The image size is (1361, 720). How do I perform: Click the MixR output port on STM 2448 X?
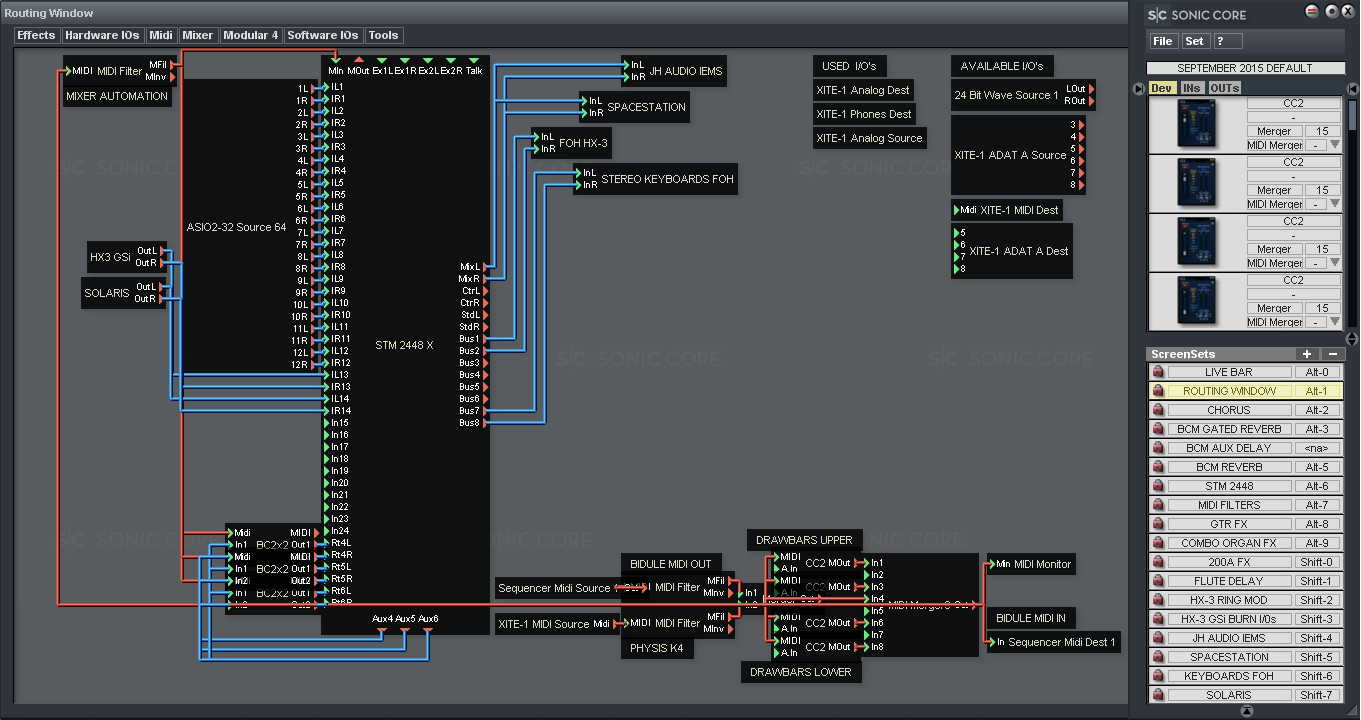tap(486, 279)
